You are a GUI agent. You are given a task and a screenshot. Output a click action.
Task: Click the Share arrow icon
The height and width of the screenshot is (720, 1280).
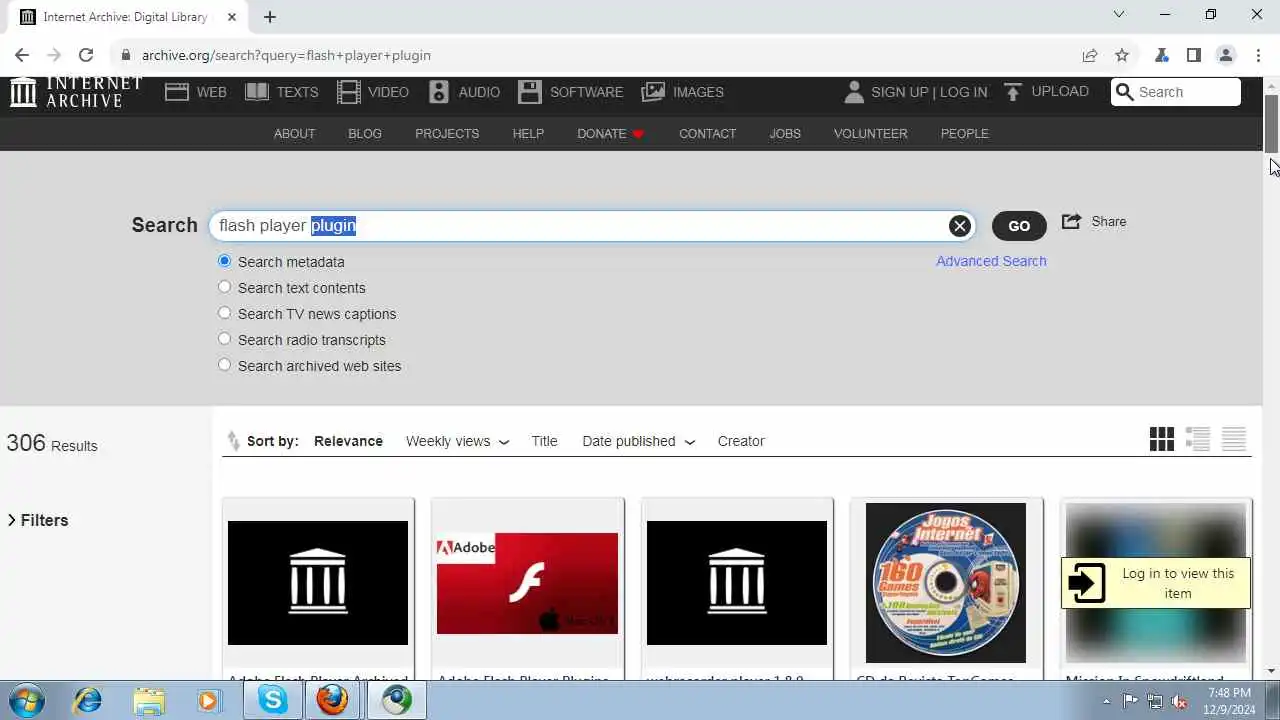tap(1071, 221)
